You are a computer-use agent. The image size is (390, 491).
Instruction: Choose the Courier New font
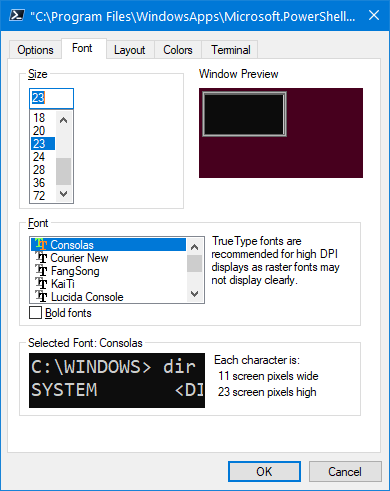(x=108, y=258)
